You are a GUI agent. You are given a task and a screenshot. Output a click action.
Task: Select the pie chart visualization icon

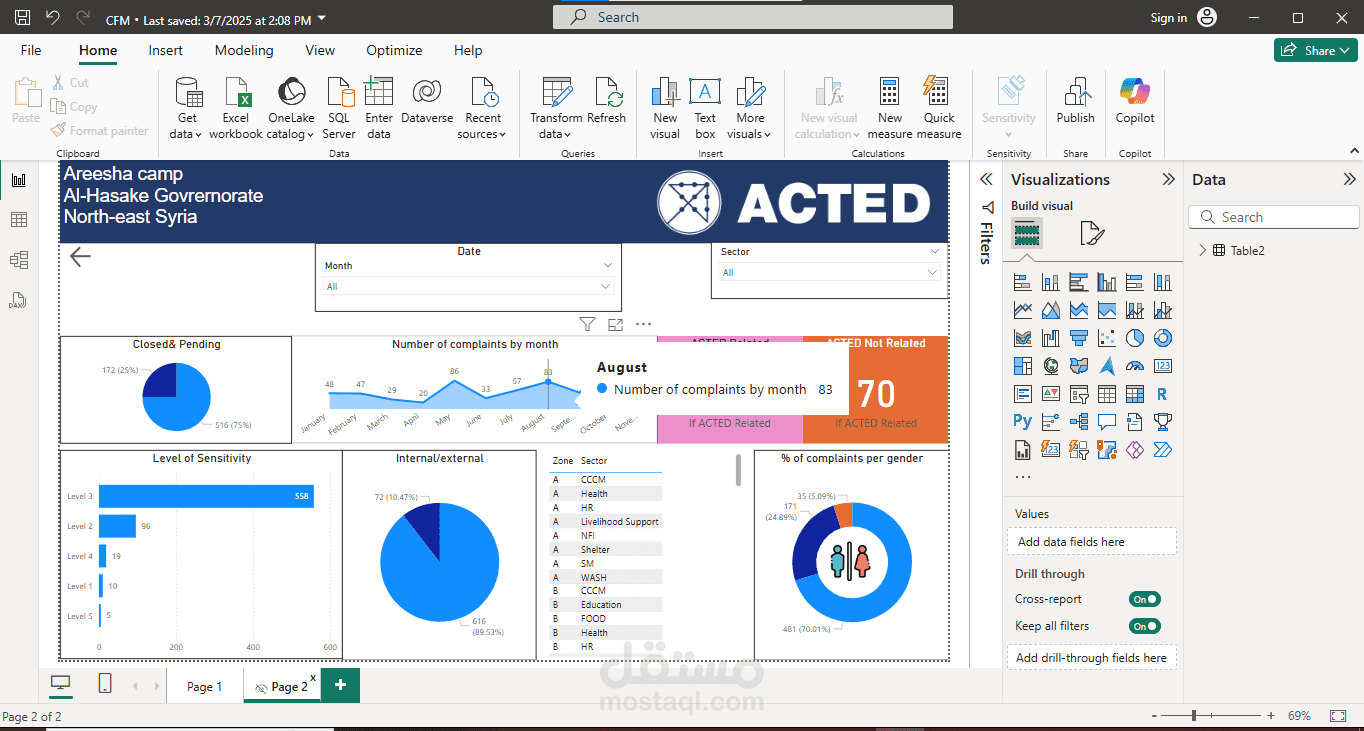(1134, 338)
